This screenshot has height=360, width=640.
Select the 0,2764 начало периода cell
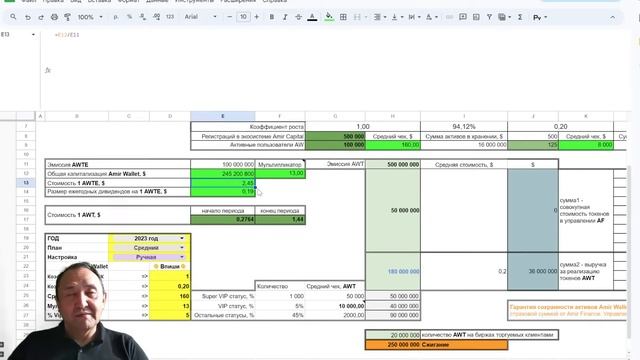click(x=223, y=220)
